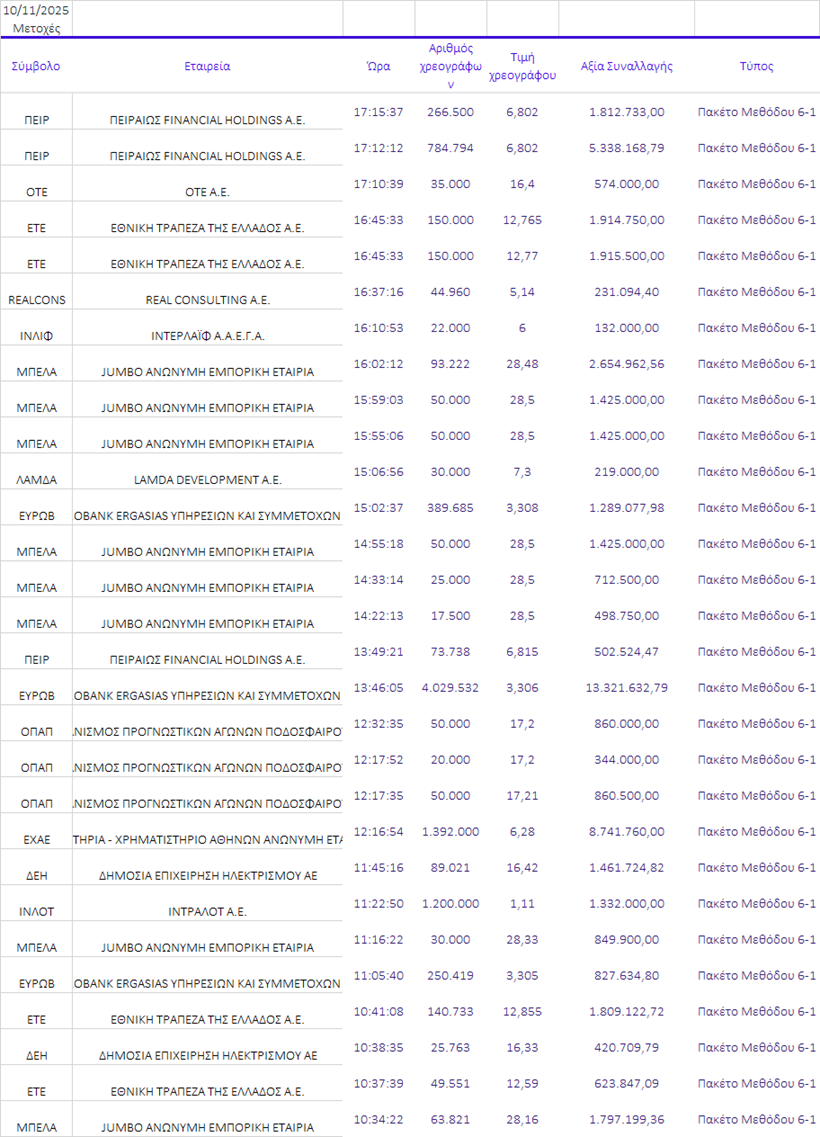820x1137 pixels.
Task: Select the ΕΧΑΕ symbol cell
Action: [36, 840]
